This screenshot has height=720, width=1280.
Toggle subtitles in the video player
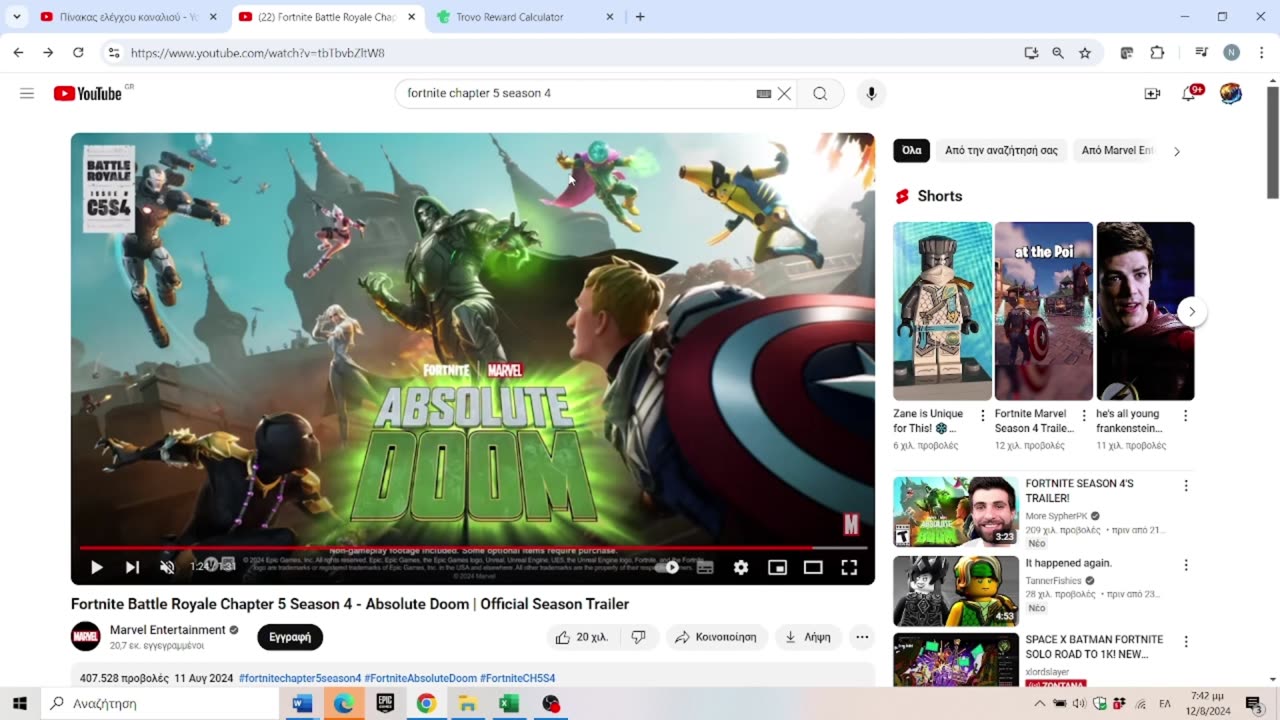click(705, 567)
